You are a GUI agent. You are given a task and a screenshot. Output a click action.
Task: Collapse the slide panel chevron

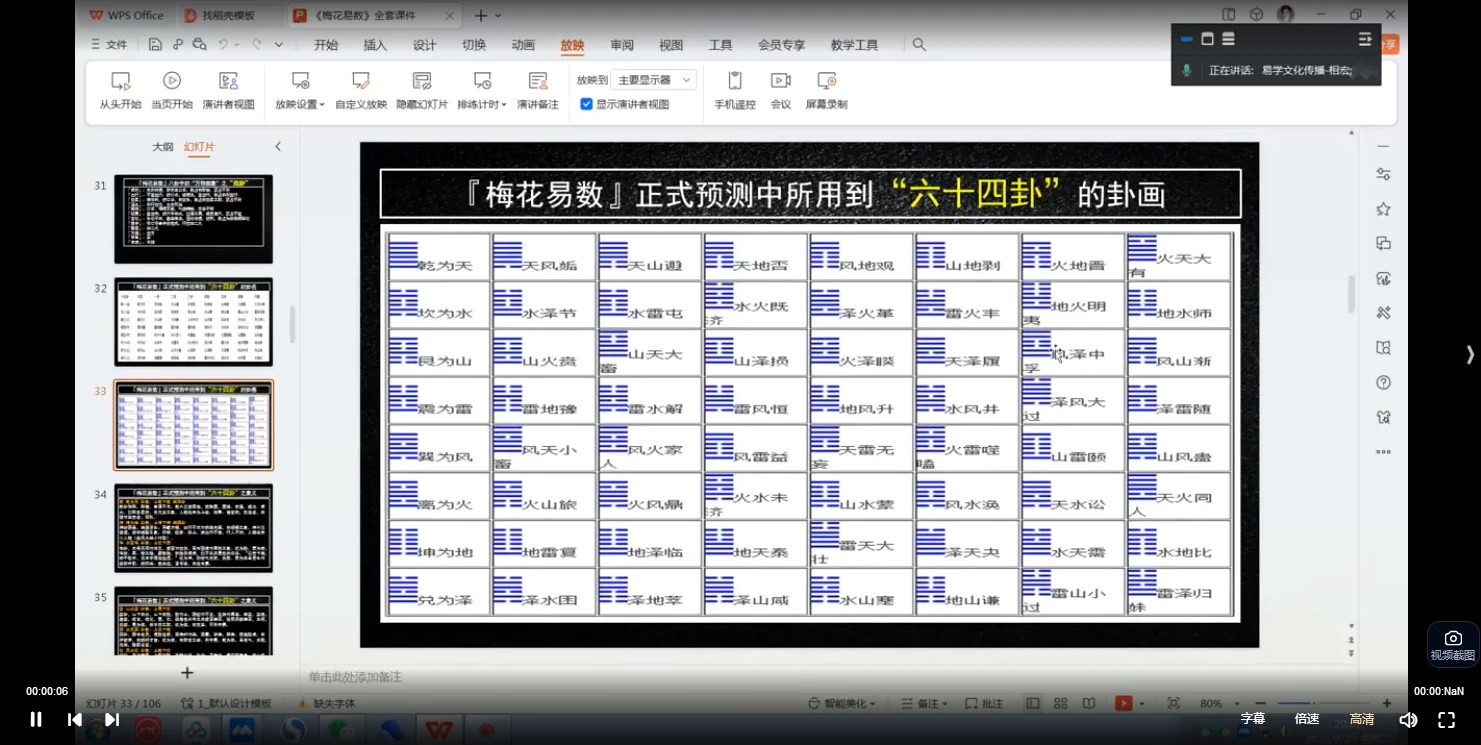pyautogui.click(x=278, y=146)
